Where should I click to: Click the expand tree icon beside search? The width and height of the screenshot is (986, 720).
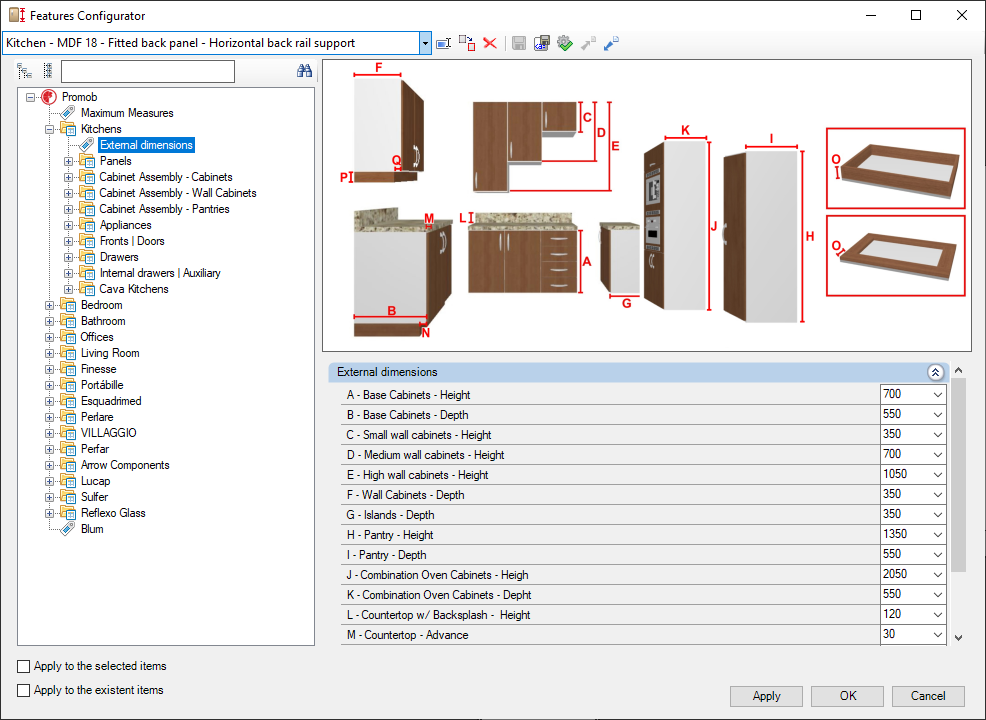(25, 71)
